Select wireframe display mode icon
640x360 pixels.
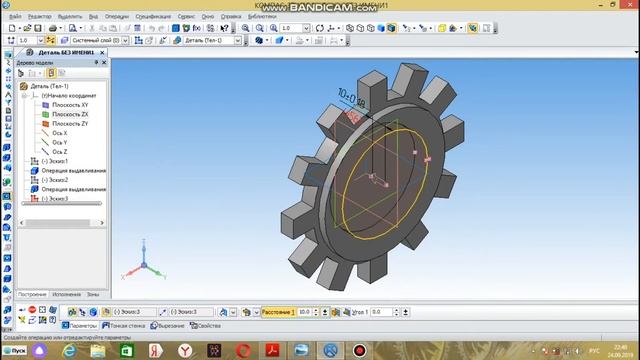pos(350,28)
